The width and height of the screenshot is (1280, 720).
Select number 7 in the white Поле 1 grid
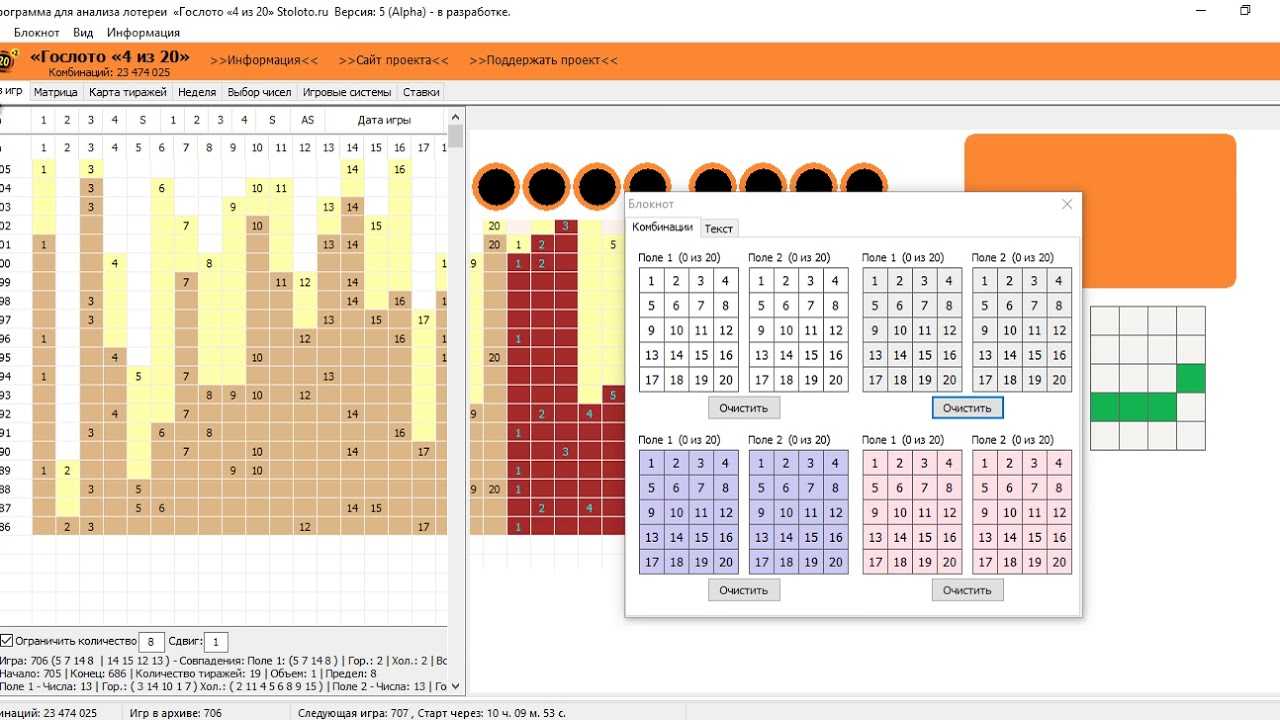701,306
